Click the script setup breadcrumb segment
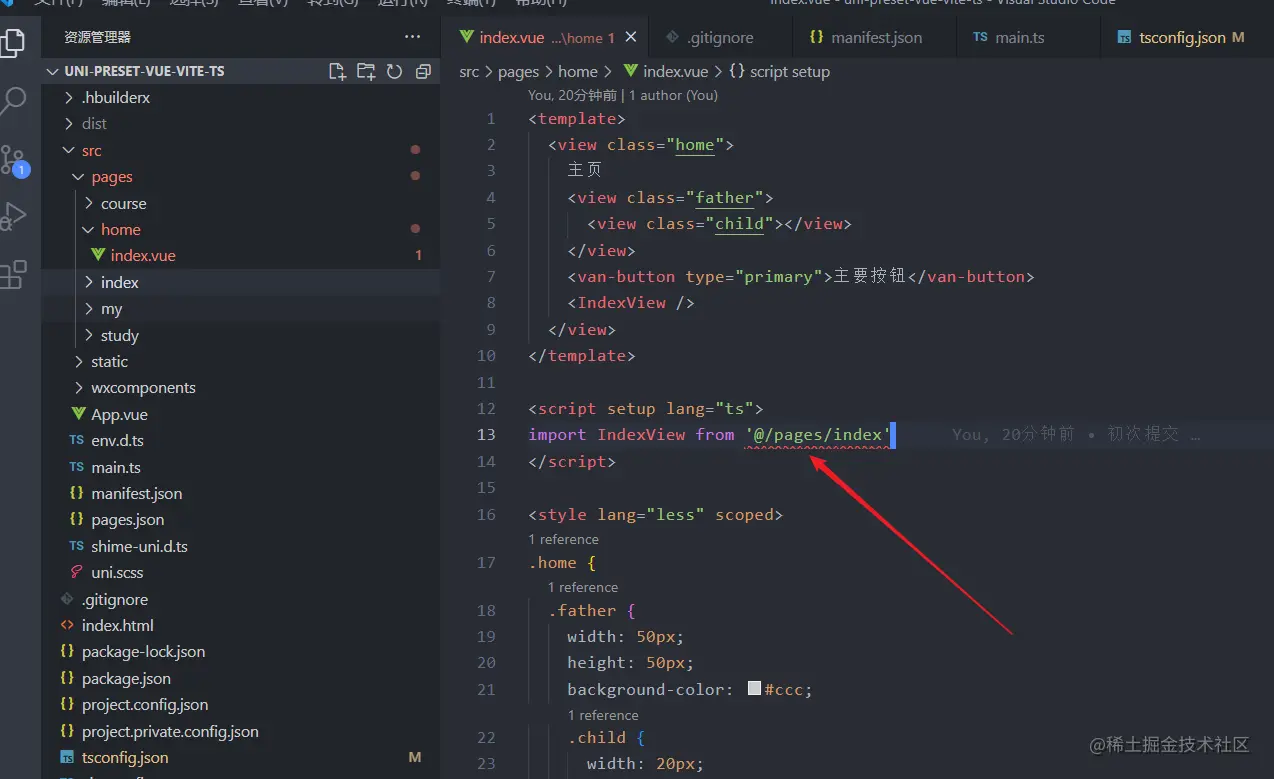Viewport: 1274px width, 779px height. pos(779,72)
